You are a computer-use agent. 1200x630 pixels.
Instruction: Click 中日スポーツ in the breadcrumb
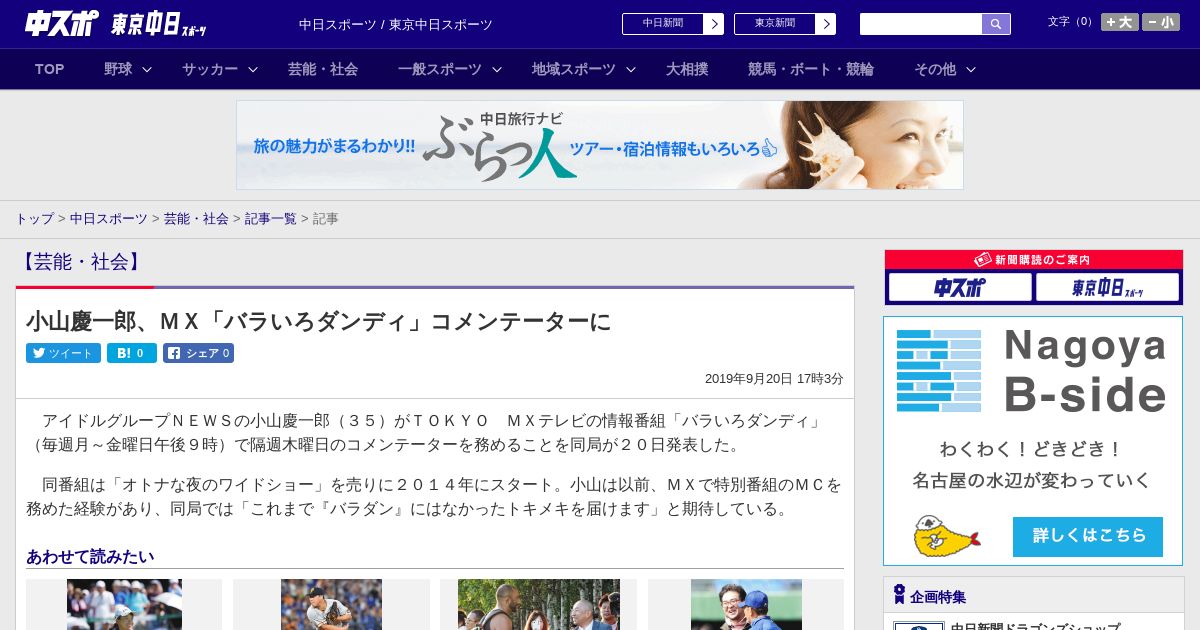click(x=109, y=218)
